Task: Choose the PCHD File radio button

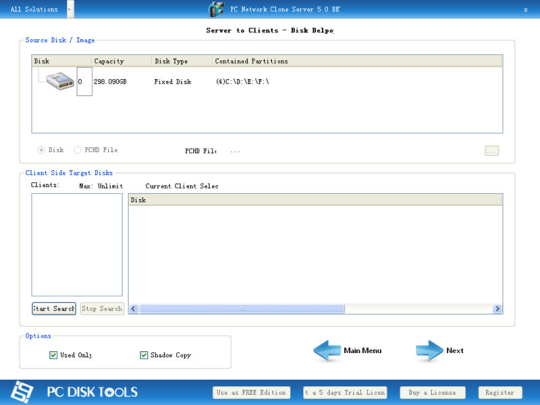Action: (77, 150)
